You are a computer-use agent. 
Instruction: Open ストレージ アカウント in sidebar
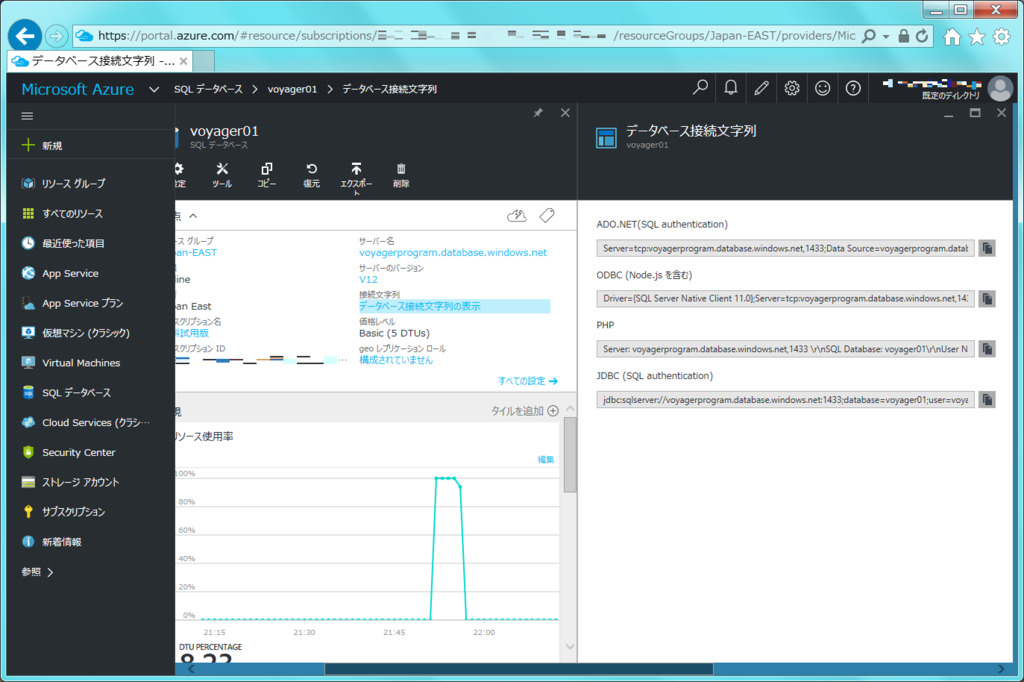(x=88, y=482)
